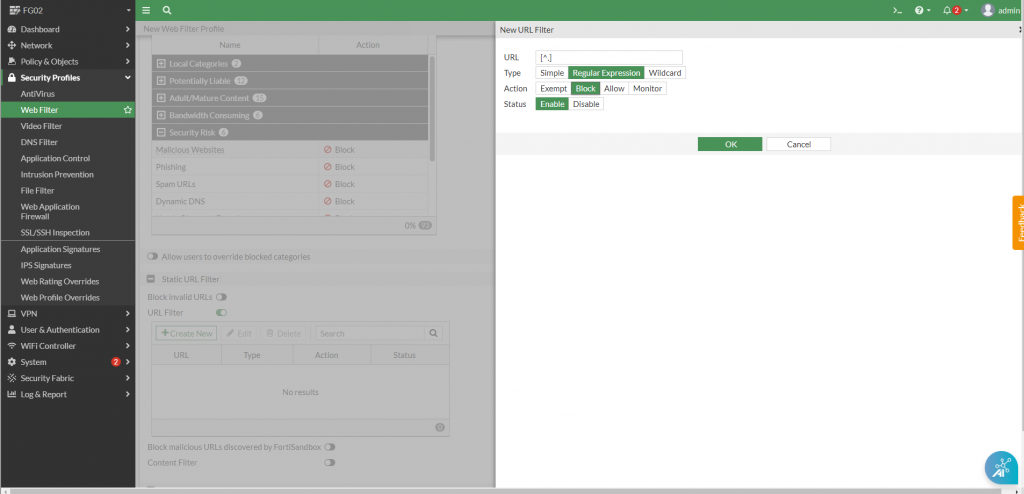Click the search magnifier icon in top bar
The height and width of the screenshot is (494, 1024).
click(x=167, y=10)
